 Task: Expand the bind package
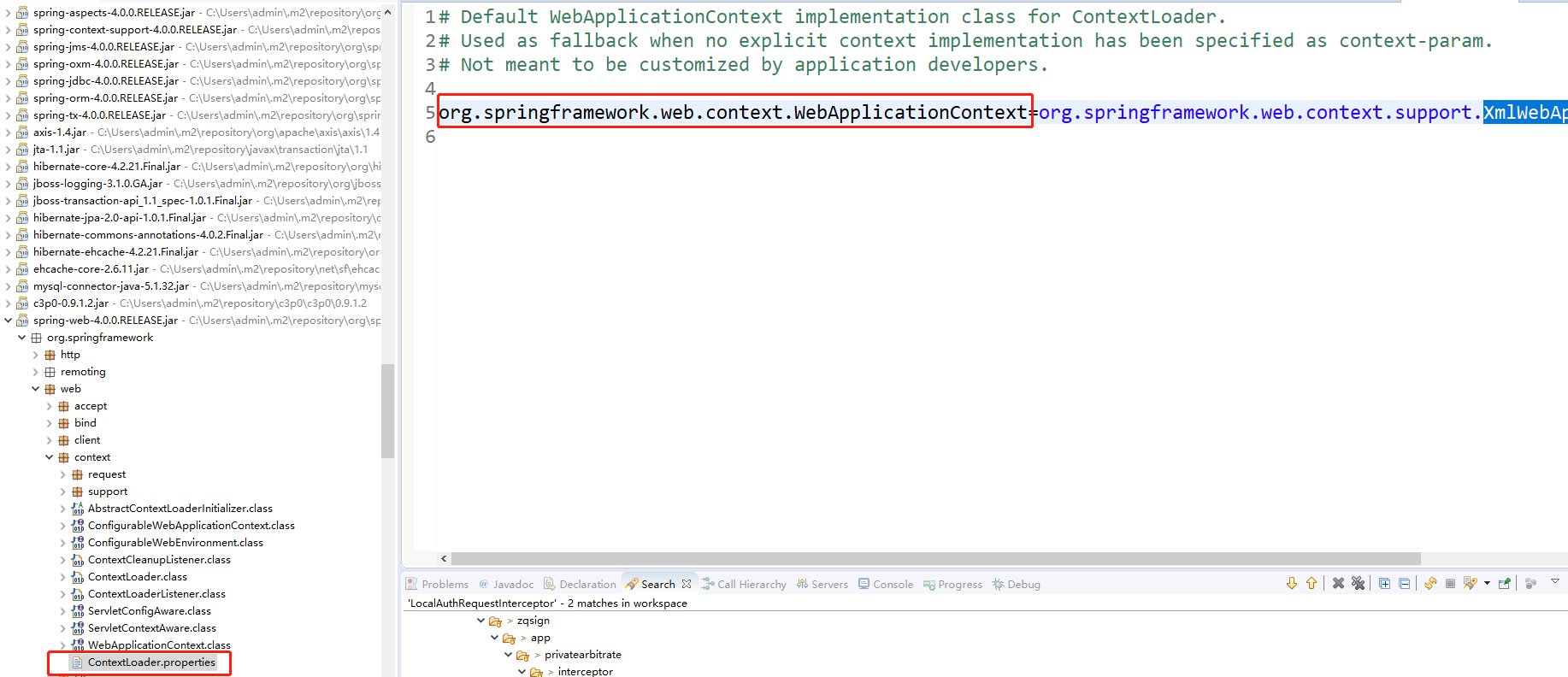(50, 423)
